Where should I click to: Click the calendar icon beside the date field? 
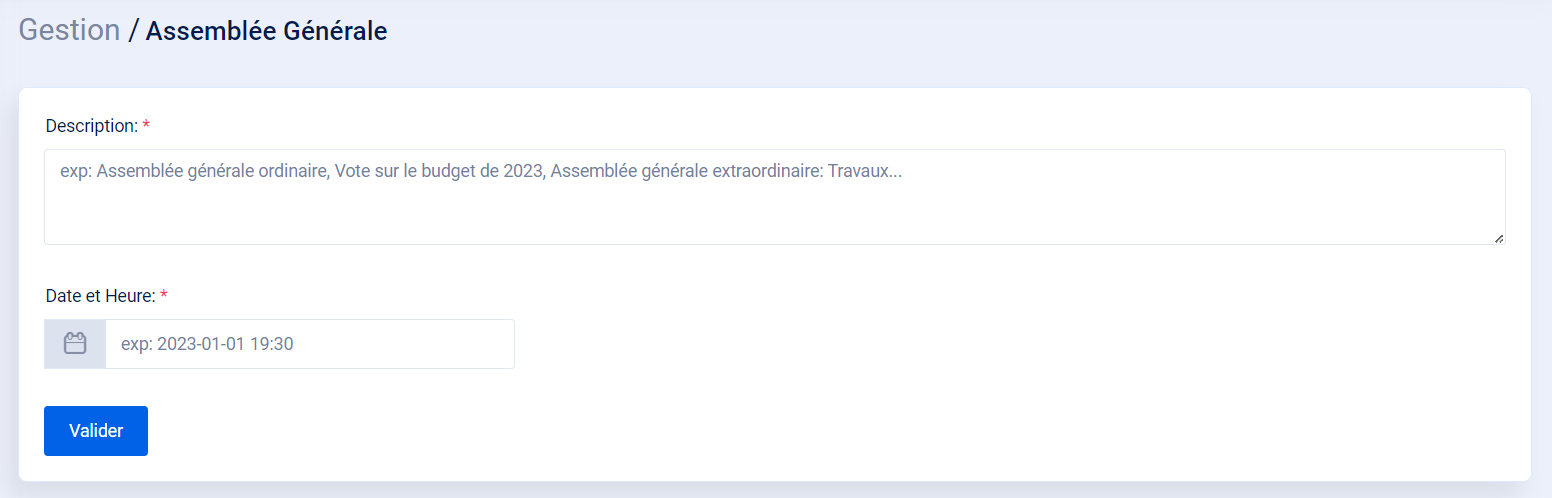click(x=75, y=344)
